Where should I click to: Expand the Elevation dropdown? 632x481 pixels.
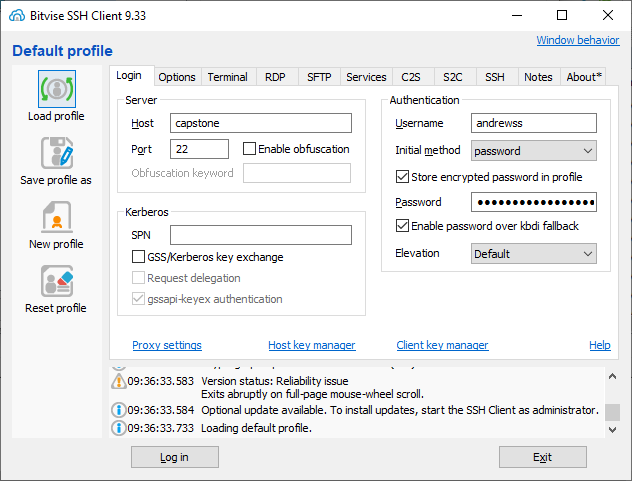pos(534,254)
